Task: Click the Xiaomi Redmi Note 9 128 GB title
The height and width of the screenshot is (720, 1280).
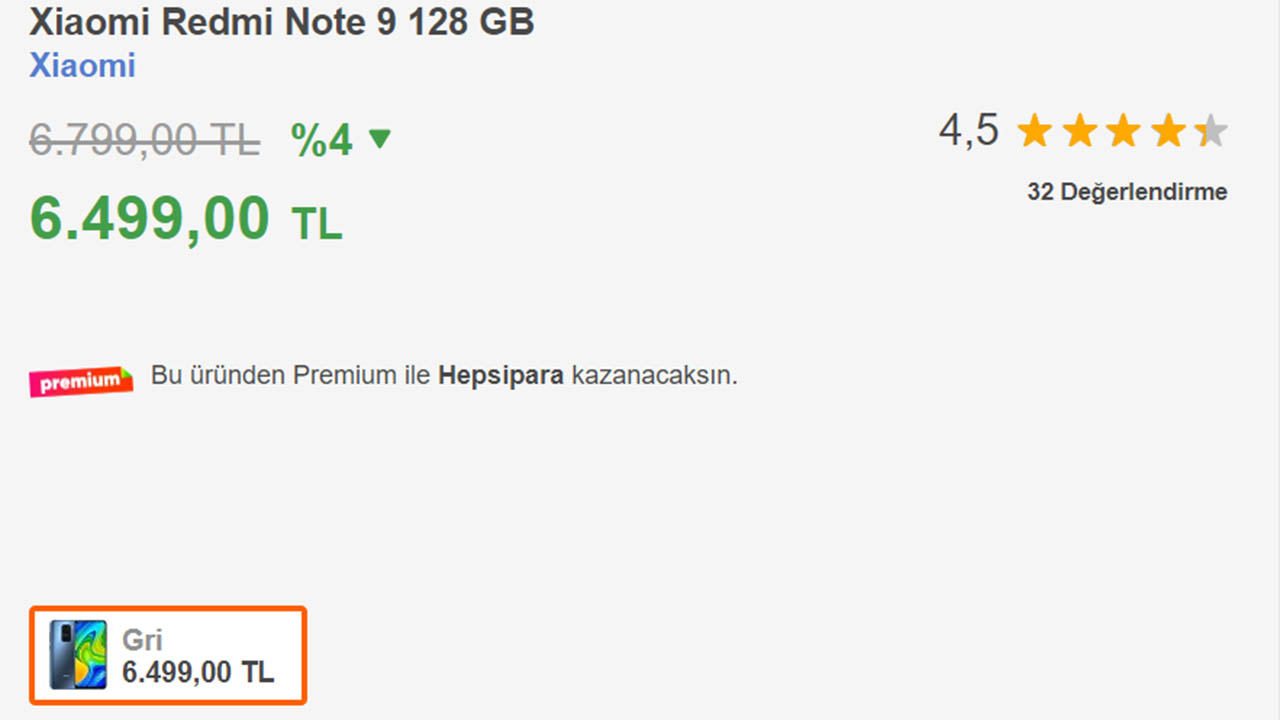Action: coord(282,22)
